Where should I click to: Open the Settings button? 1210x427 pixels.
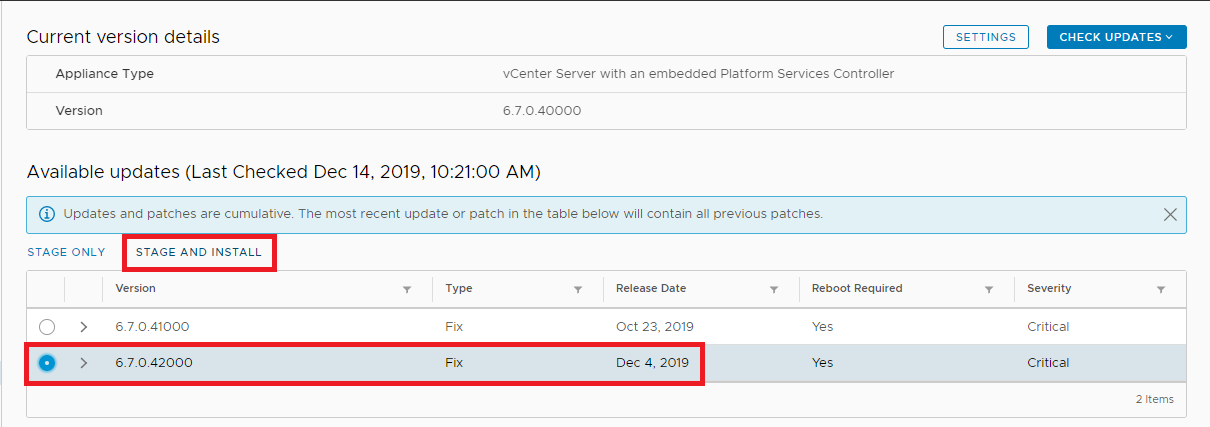985,37
